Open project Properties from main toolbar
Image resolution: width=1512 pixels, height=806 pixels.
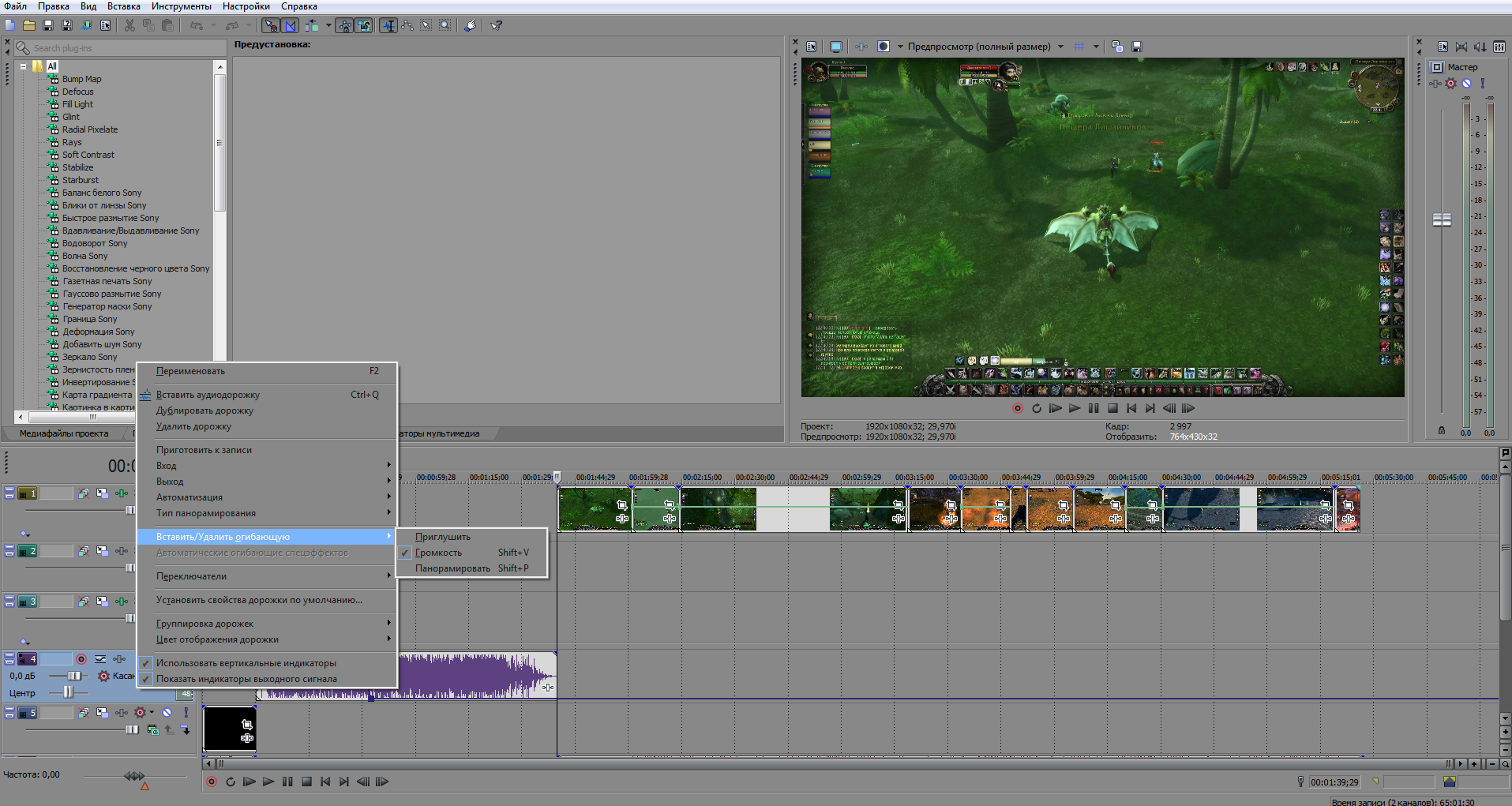click(x=106, y=25)
